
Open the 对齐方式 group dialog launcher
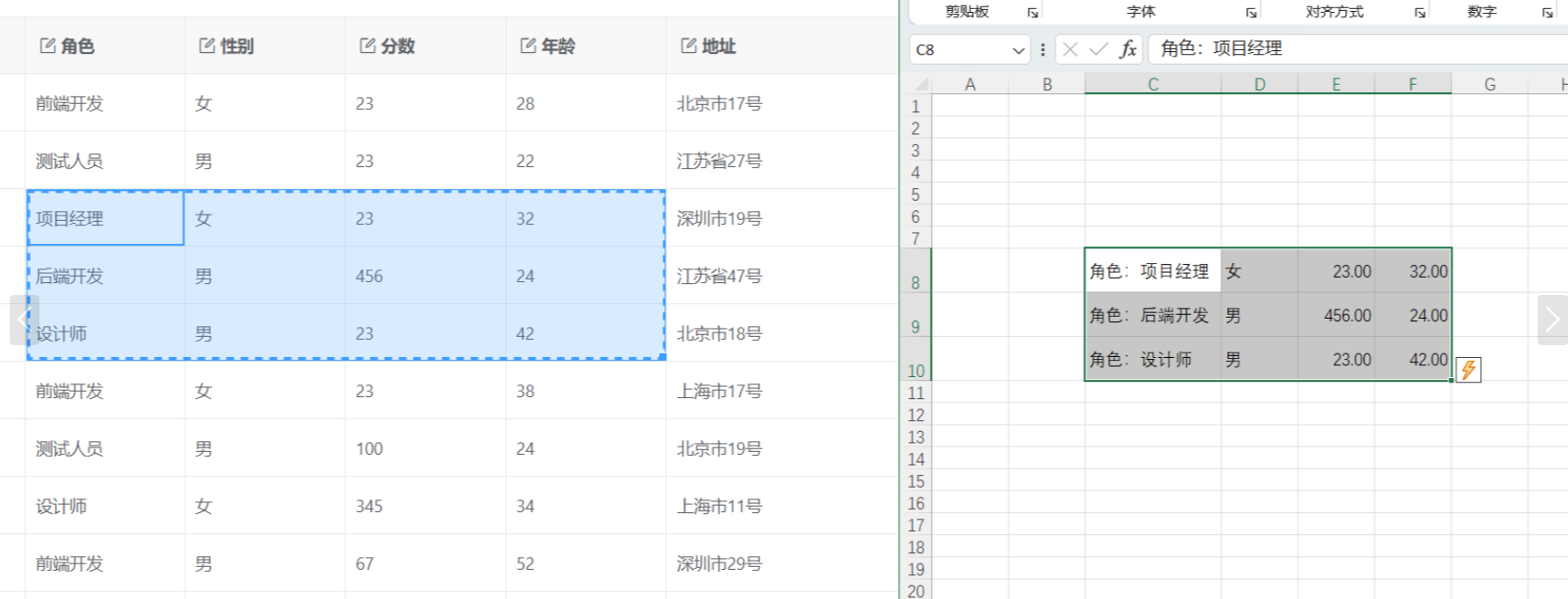pyautogui.click(x=1420, y=13)
